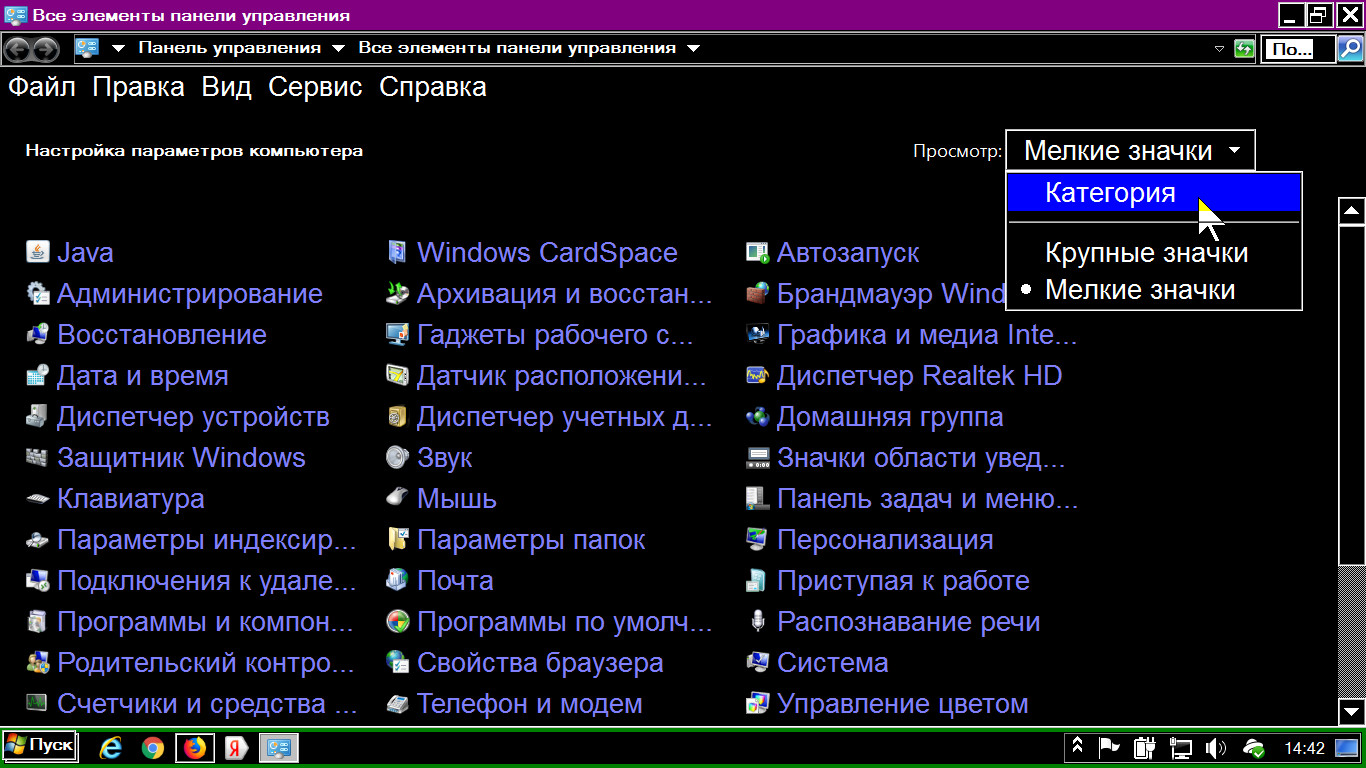1366x768 pixels.
Task: Open the Вид menu
Action: 226,87
